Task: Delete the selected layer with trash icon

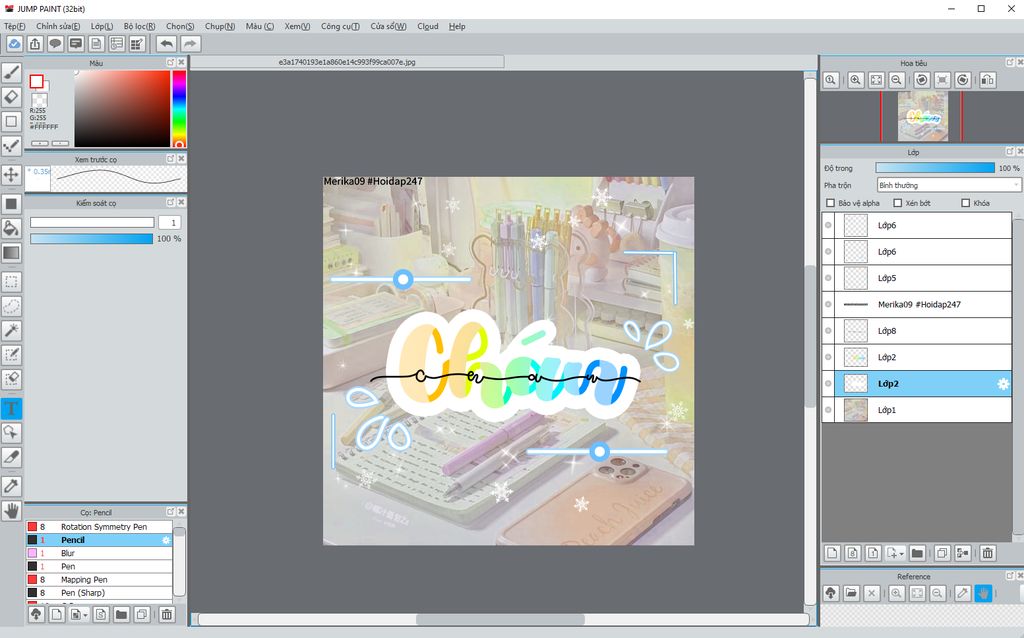Action: 987,553
